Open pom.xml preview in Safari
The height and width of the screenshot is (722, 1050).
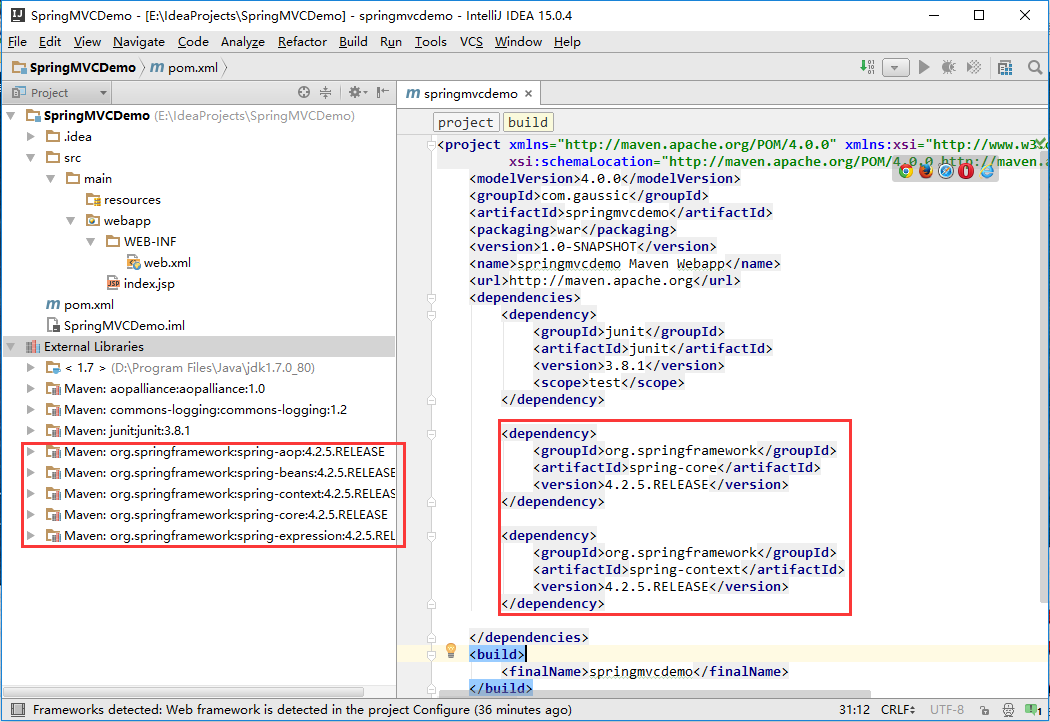[946, 171]
